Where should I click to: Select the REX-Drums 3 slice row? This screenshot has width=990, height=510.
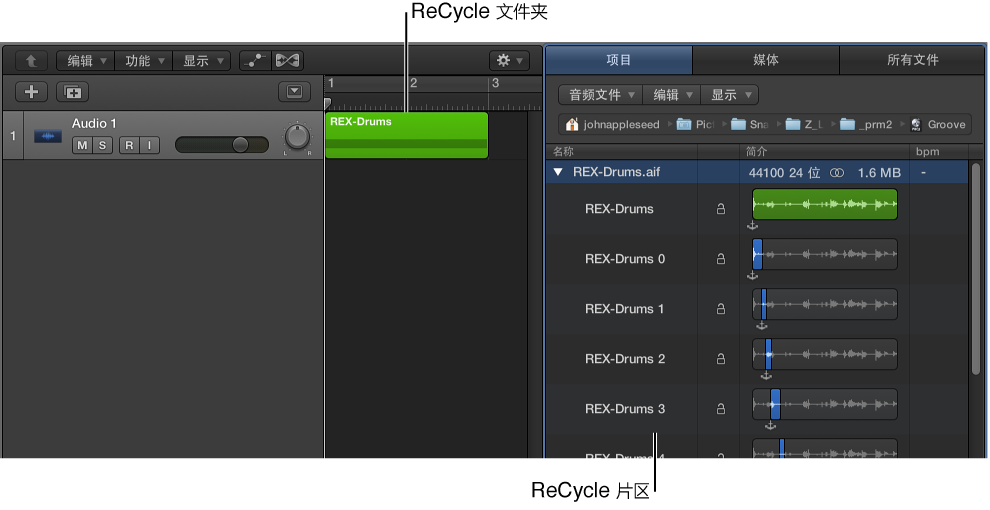point(757,408)
